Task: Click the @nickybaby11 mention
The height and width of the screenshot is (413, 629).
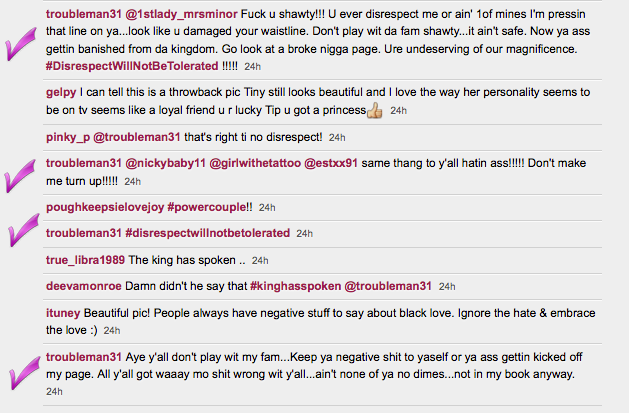Action: (x=166, y=163)
